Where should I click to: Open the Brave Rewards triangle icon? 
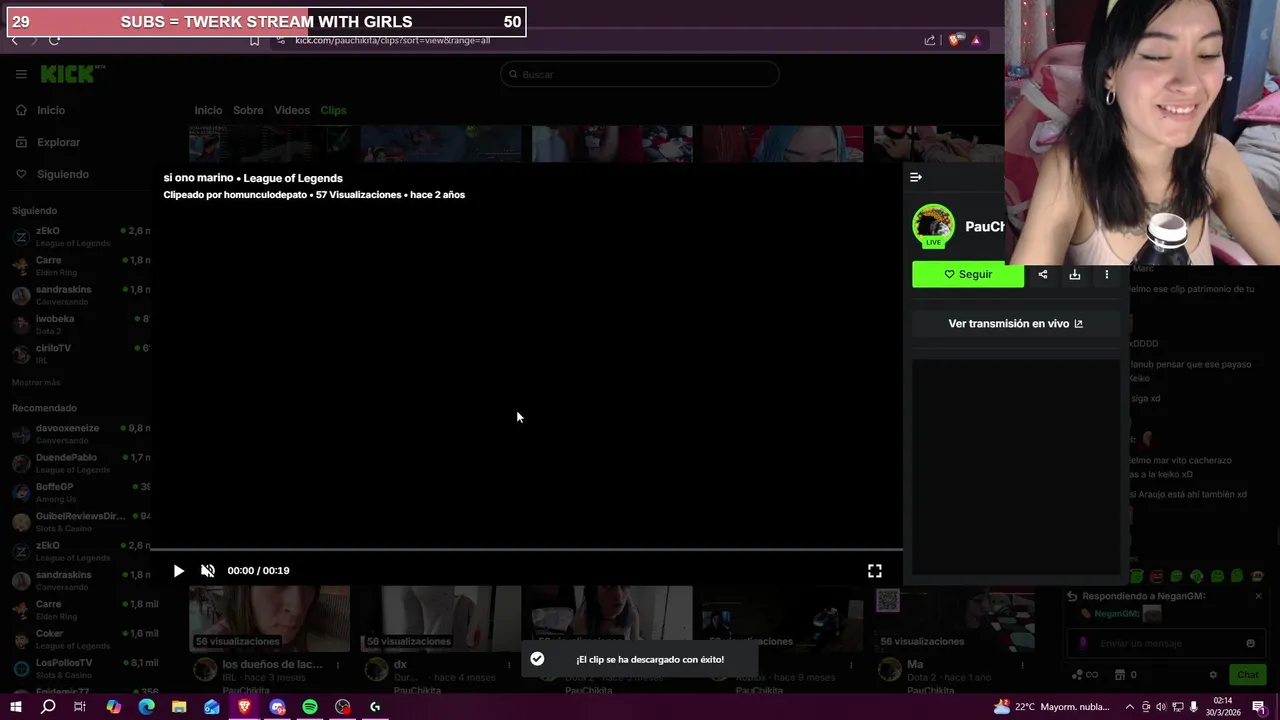pos(976,40)
